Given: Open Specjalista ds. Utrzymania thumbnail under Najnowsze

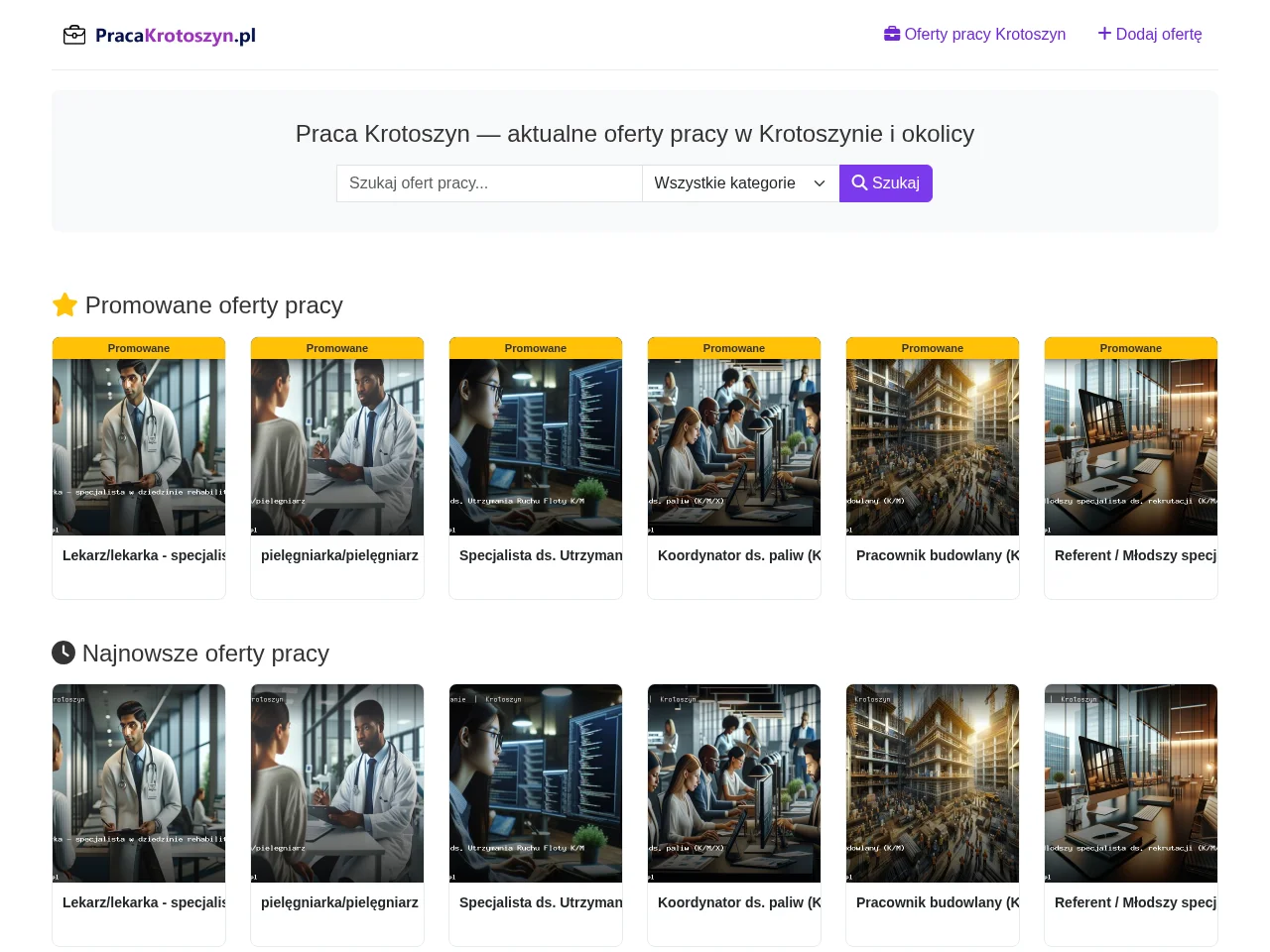Looking at the screenshot, I should 536,783.
